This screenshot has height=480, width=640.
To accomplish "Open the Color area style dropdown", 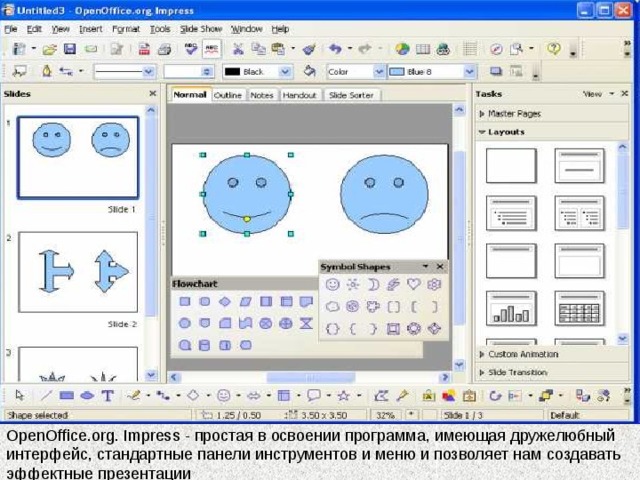I will [379, 72].
